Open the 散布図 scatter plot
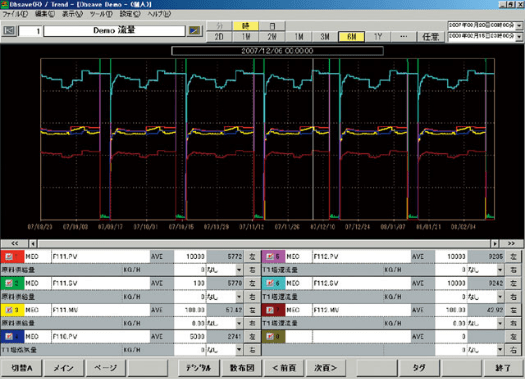 point(242,368)
